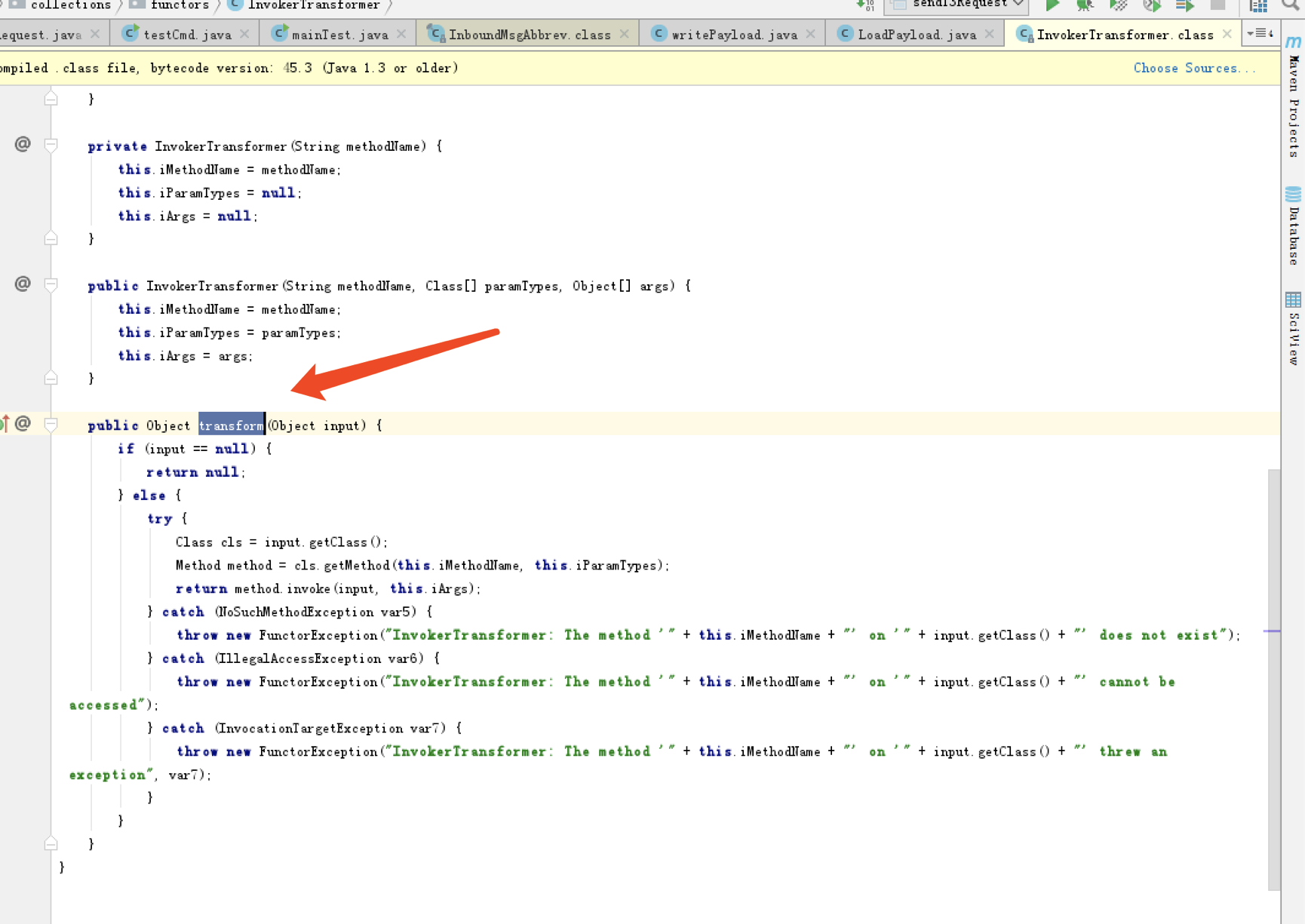Collapse the private InvokerTransformer constructor
The image size is (1305, 924).
coord(51,146)
